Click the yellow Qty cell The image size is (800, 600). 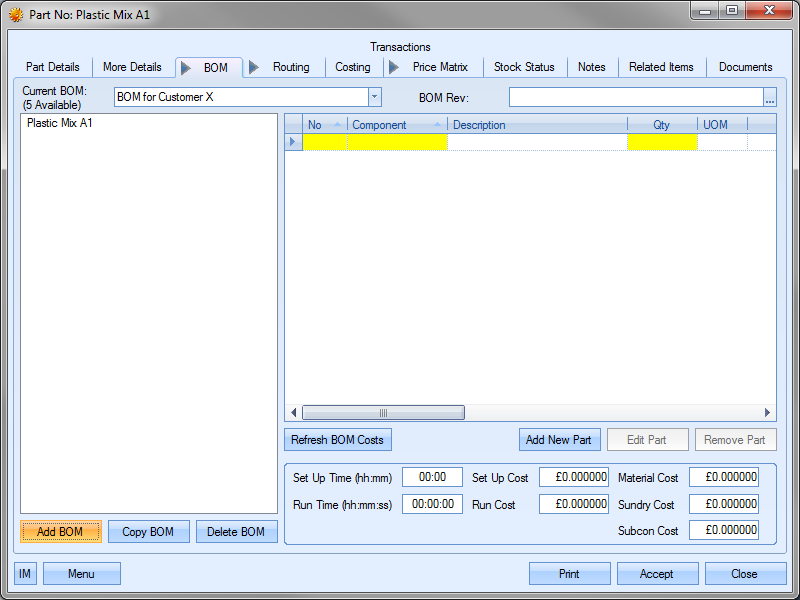pos(662,142)
